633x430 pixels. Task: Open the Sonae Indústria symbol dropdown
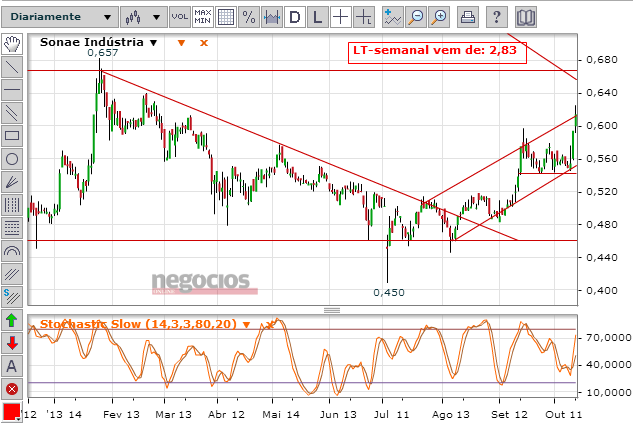[x=153, y=43]
